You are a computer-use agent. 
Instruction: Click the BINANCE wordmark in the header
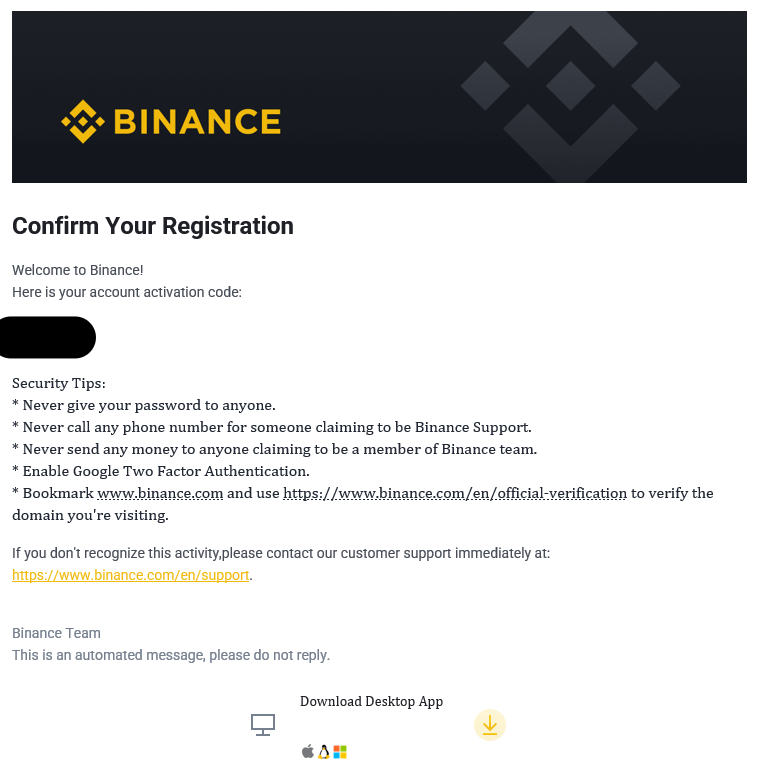click(x=197, y=122)
